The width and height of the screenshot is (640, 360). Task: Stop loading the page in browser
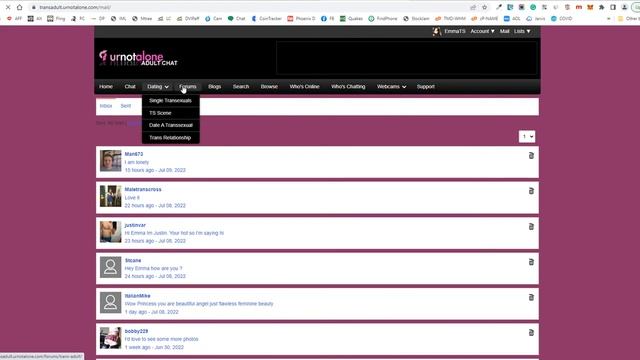coord(8,7)
